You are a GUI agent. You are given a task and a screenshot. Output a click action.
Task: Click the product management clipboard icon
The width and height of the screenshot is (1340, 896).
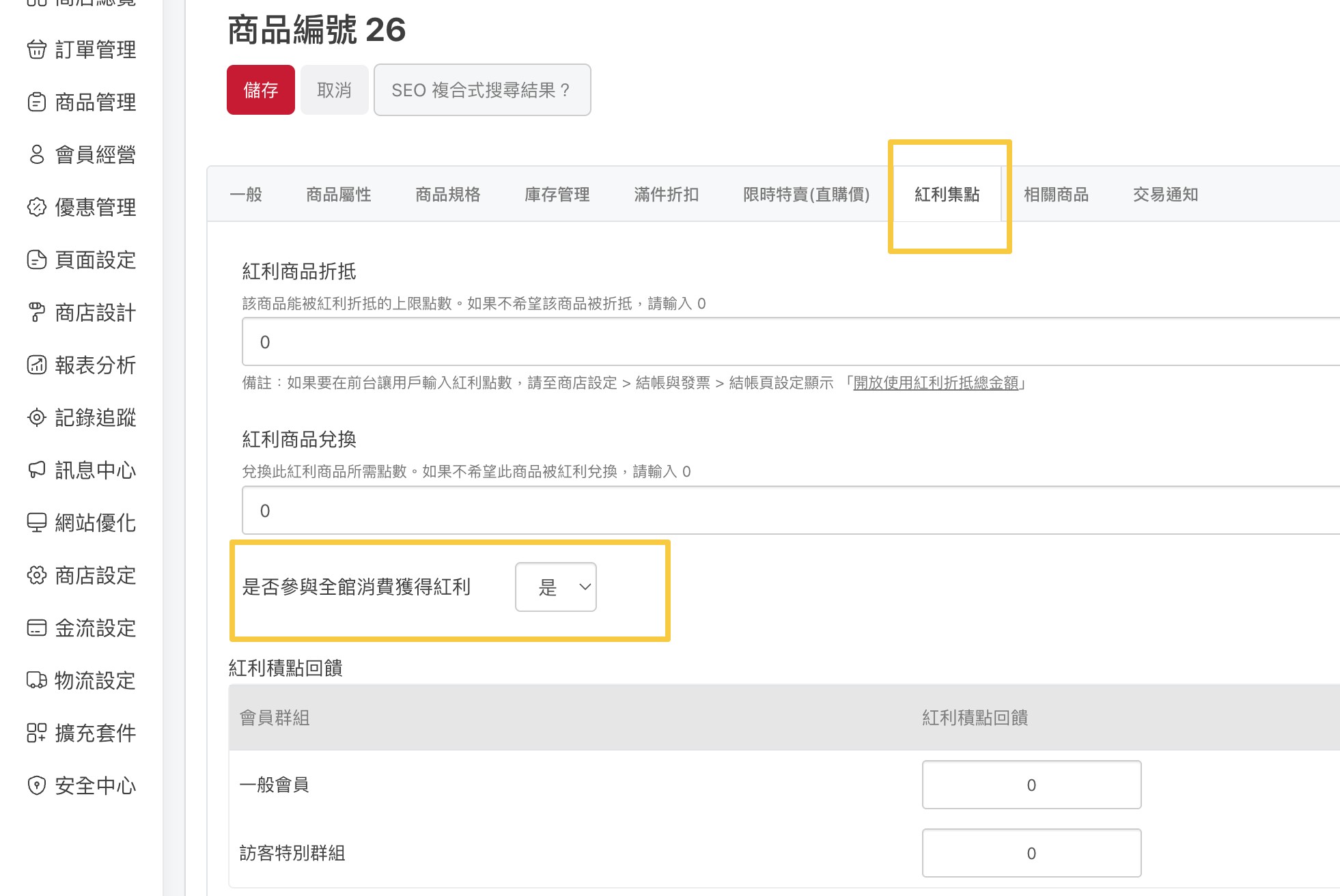pos(37,102)
